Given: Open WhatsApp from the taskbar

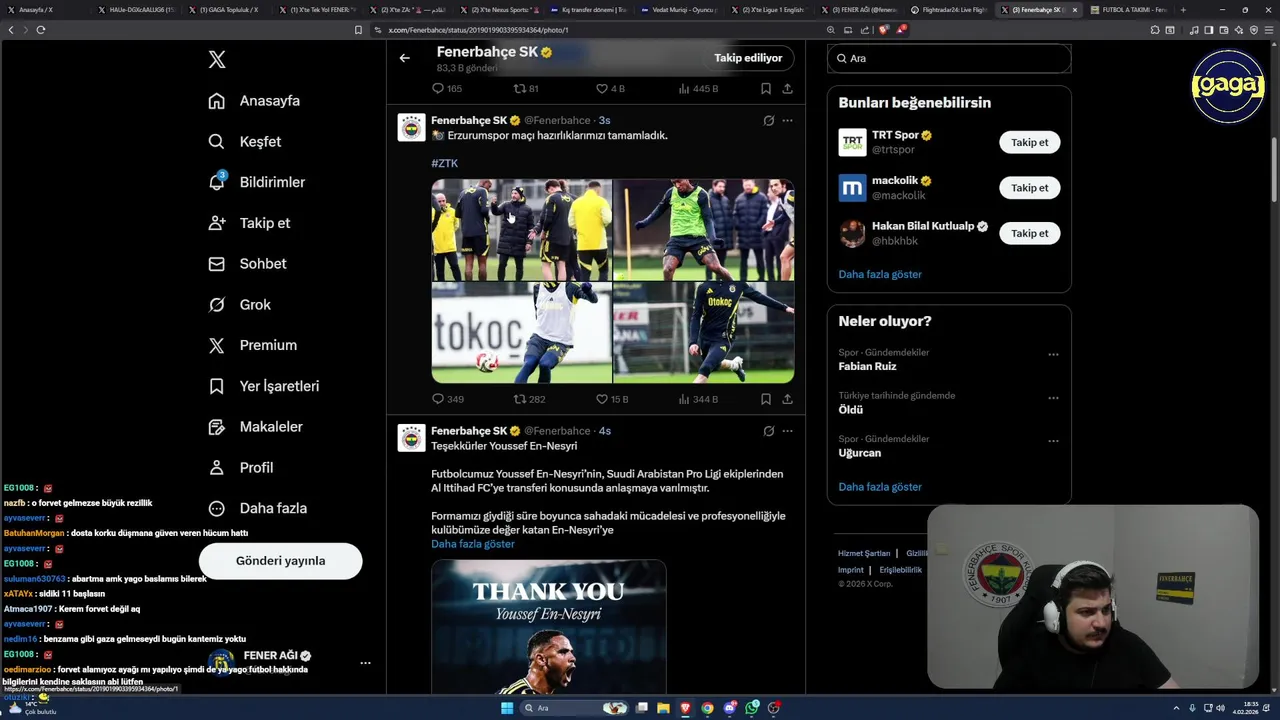Looking at the screenshot, I should pos(752,708).
